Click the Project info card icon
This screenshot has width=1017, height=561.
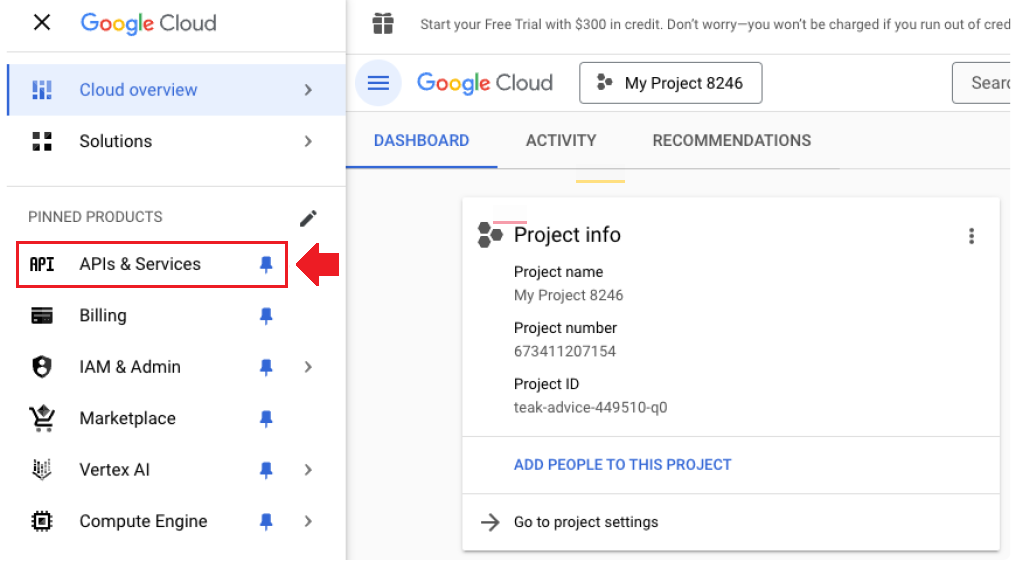point(490,235)
